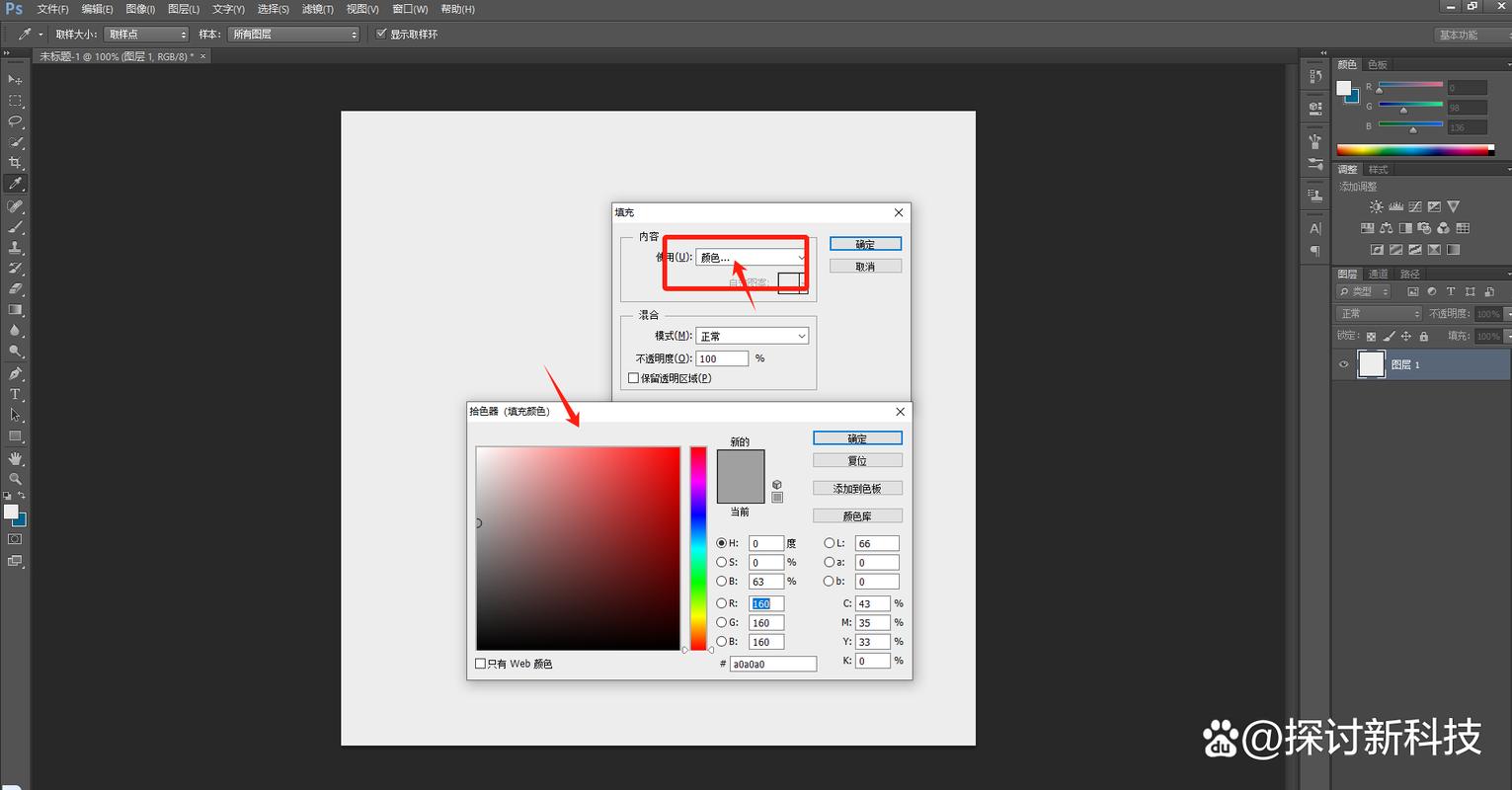Viewport: 1512px width, 790px height.
Task: Select the Rectangular Marquee tool
Action: pyautogui.click(x=15, y=101)
